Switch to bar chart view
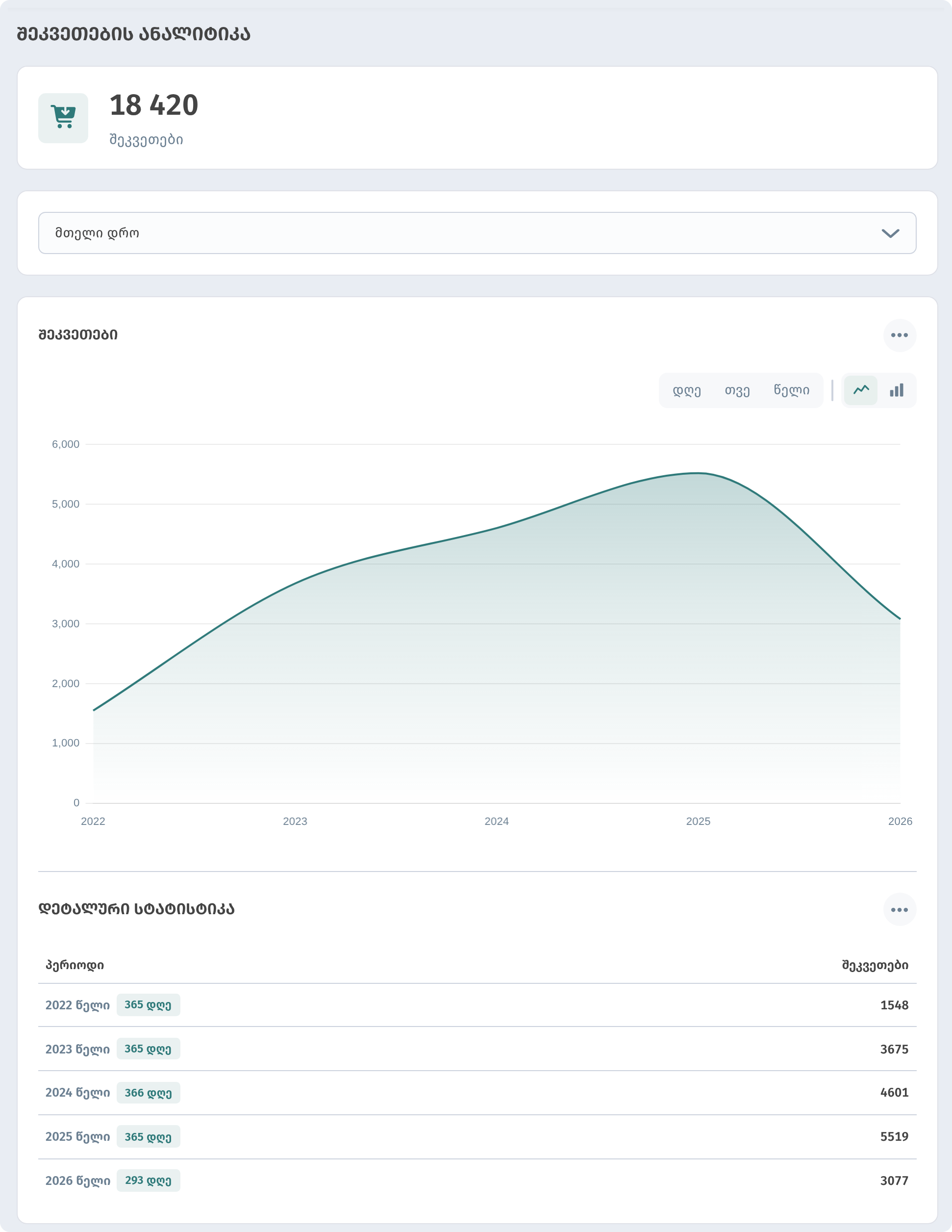The height and width of the screenshot is (1232, 952). 897,390
